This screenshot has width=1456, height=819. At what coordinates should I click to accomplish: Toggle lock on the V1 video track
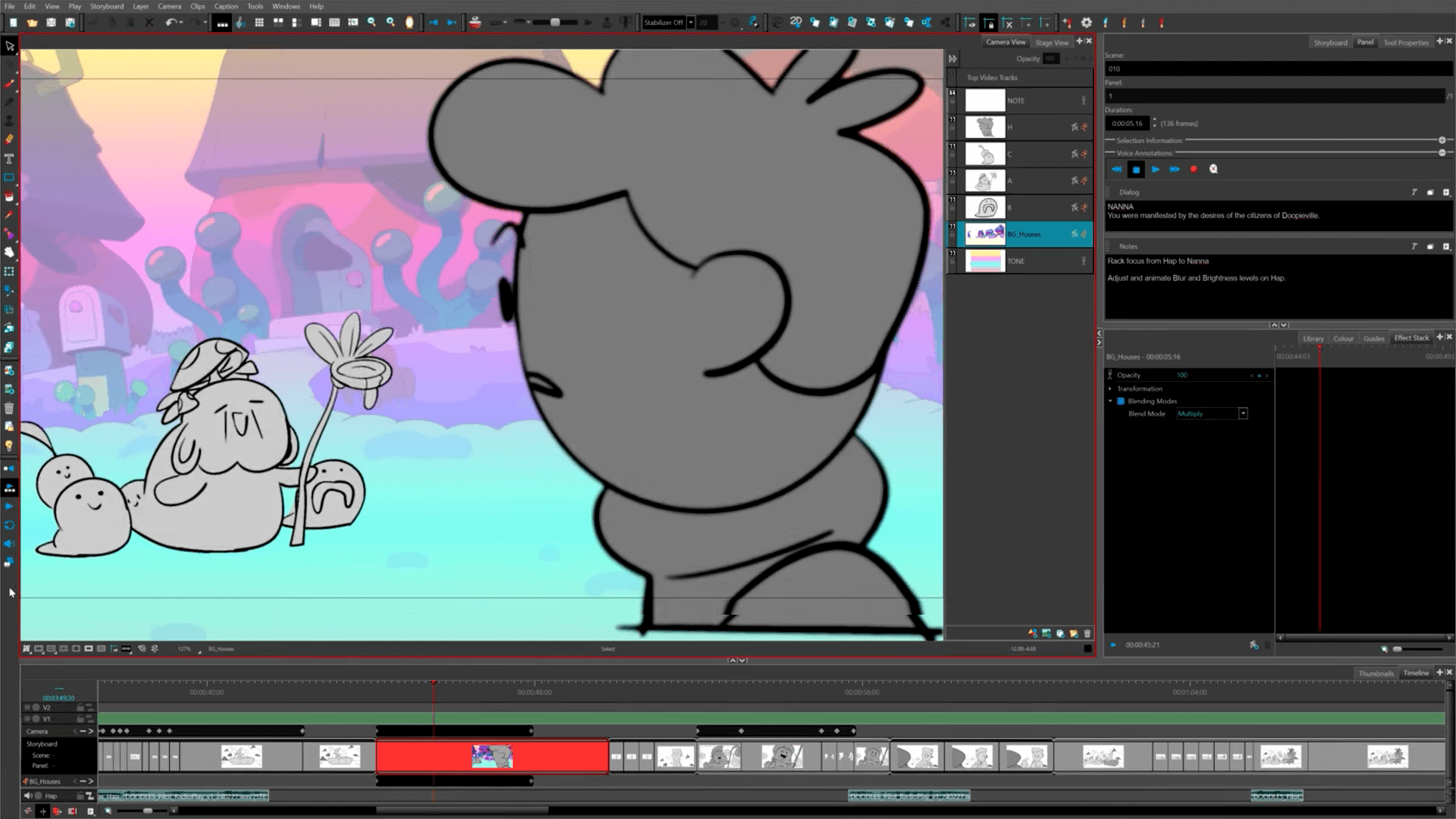click(80, 718)
